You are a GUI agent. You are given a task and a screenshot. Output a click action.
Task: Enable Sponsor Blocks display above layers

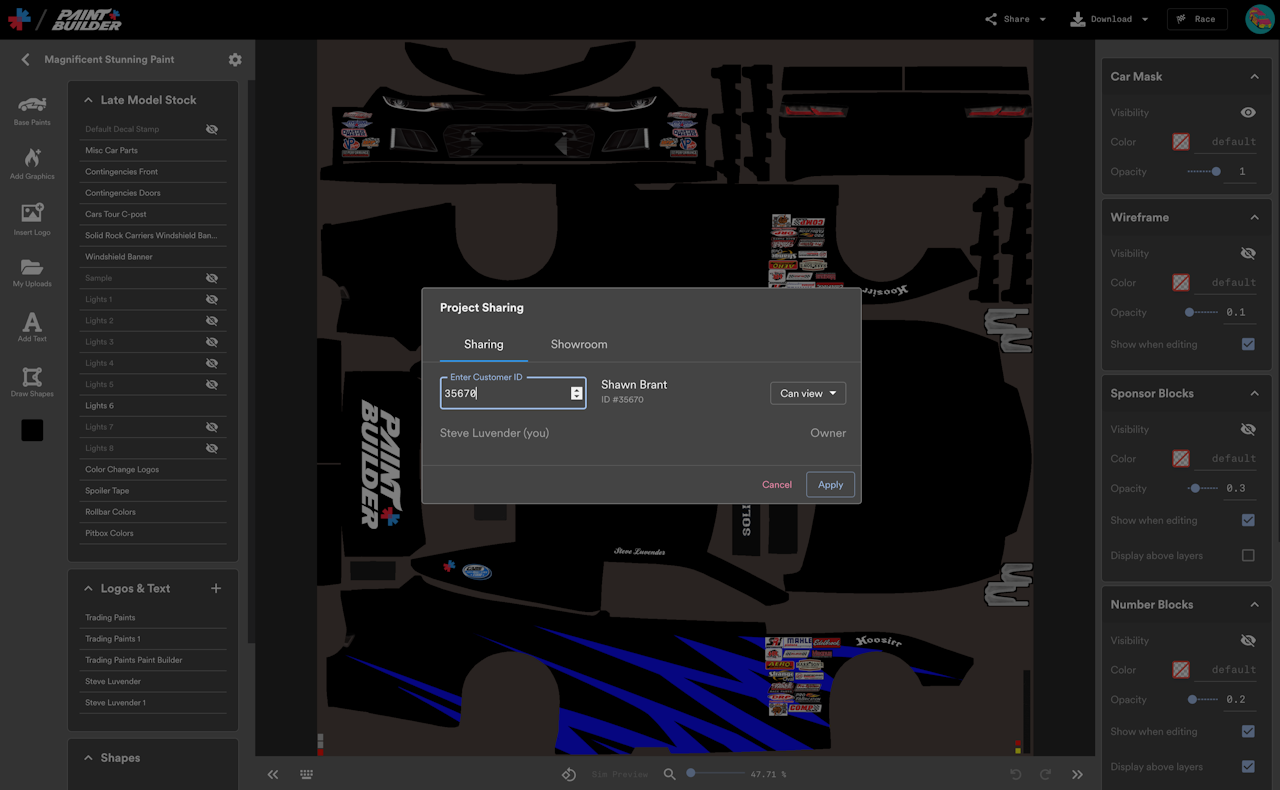tap(1248, 556)
